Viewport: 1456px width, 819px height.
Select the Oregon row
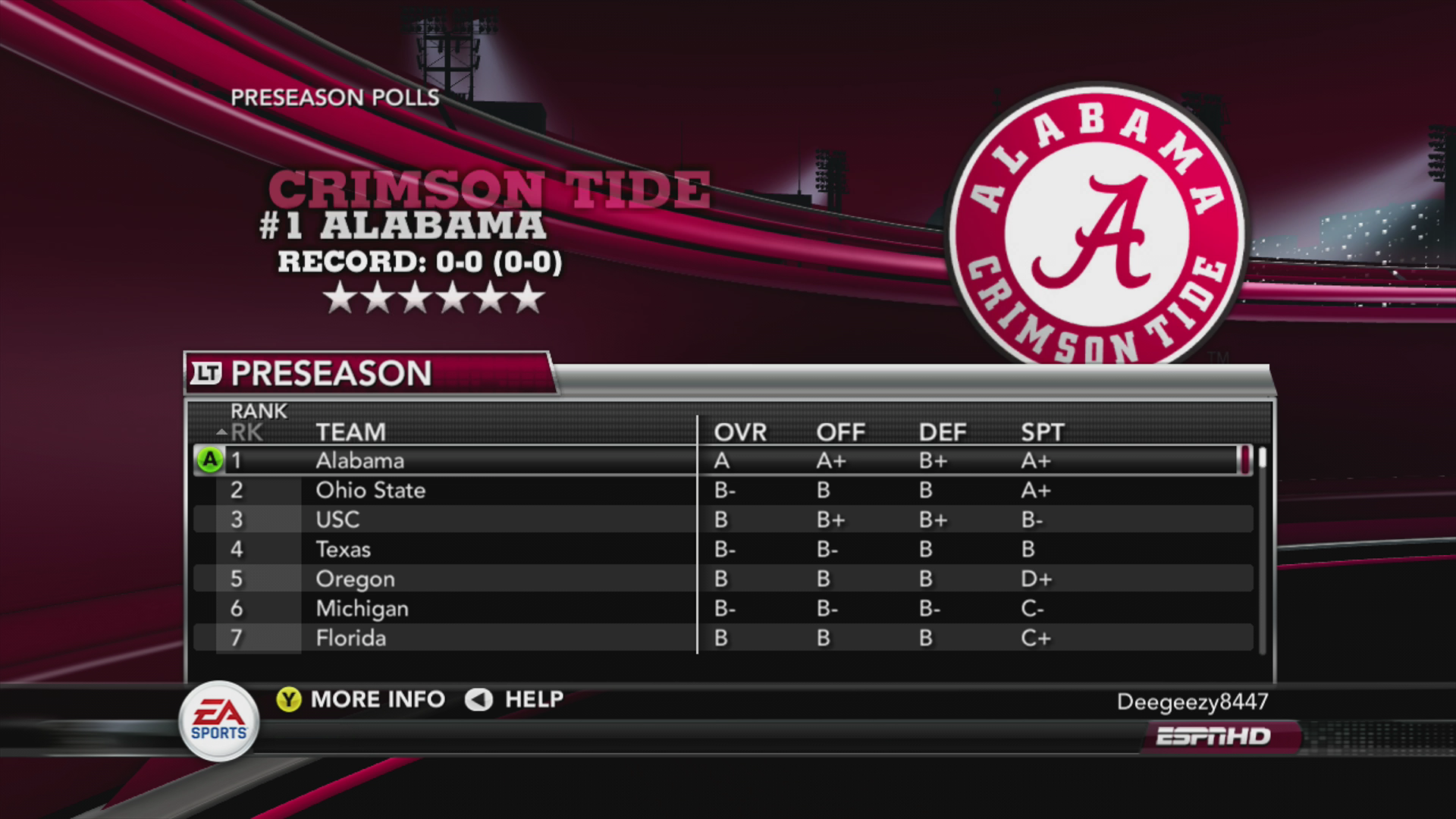pyautogui.click(x=723, y=579)
